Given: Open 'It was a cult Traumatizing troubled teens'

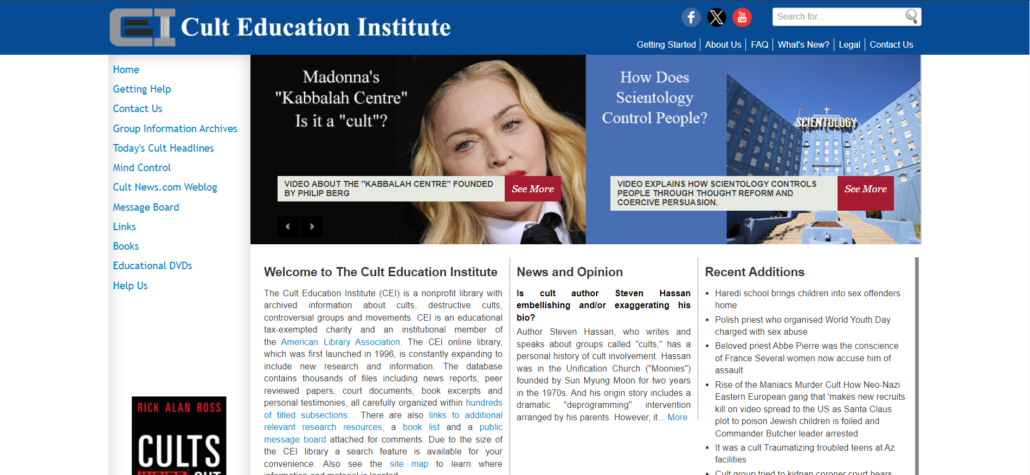Looking at the screenshot, I should (x=805, y=453).
